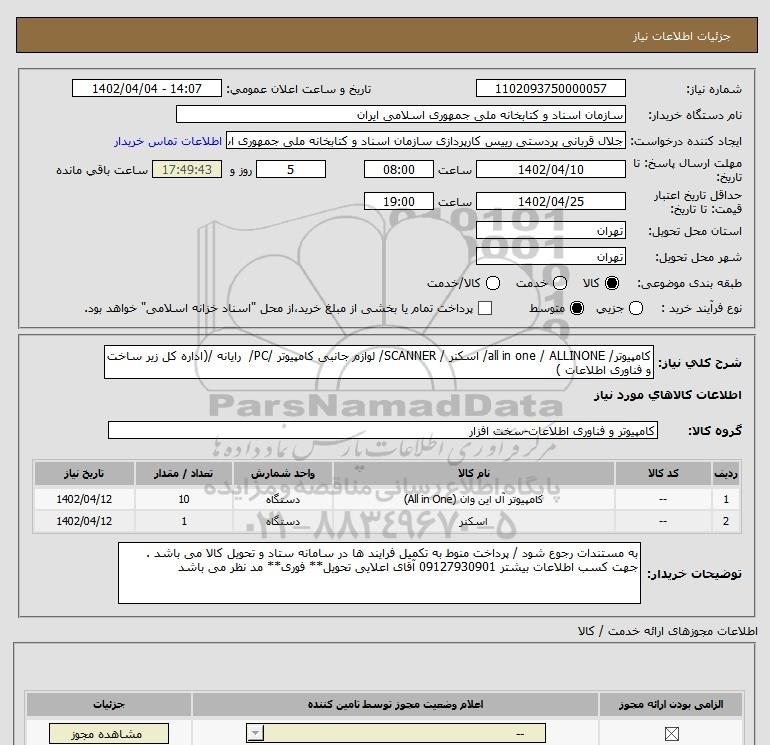This screenshot has height=745, width=770.
Task: Click the تاریخ نیاز column header
Action: click(x=84, y=473)
